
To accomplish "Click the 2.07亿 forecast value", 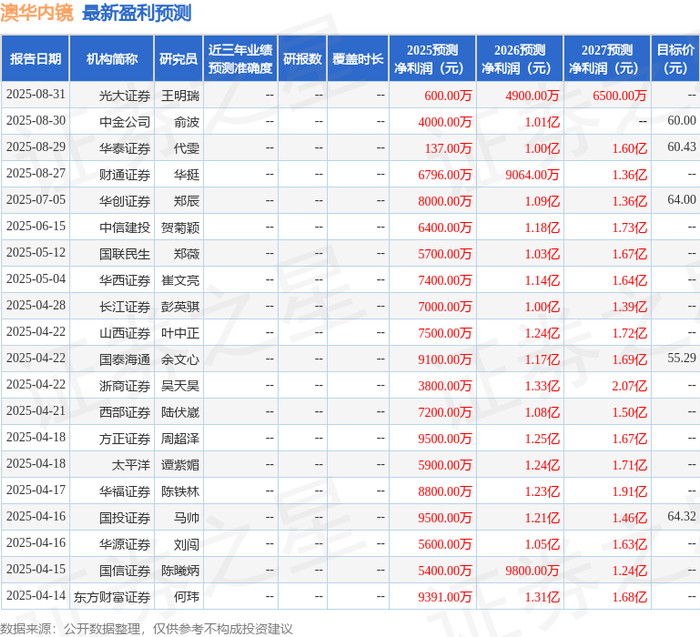I will click(629, 386).
